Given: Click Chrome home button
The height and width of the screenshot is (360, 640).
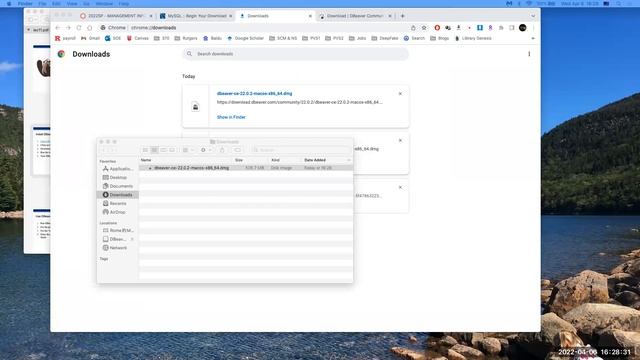Looking at the screenshot, I should tap(90, 28).
